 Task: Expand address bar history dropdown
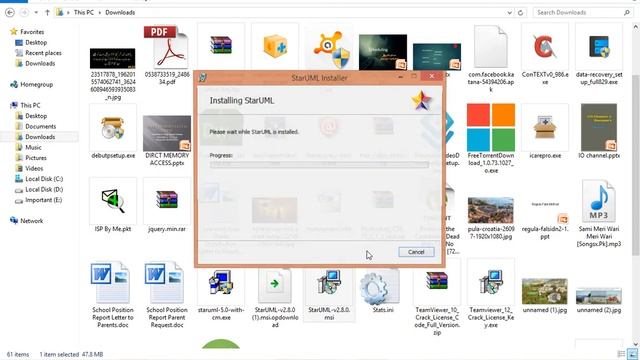[x=509, y=13]
